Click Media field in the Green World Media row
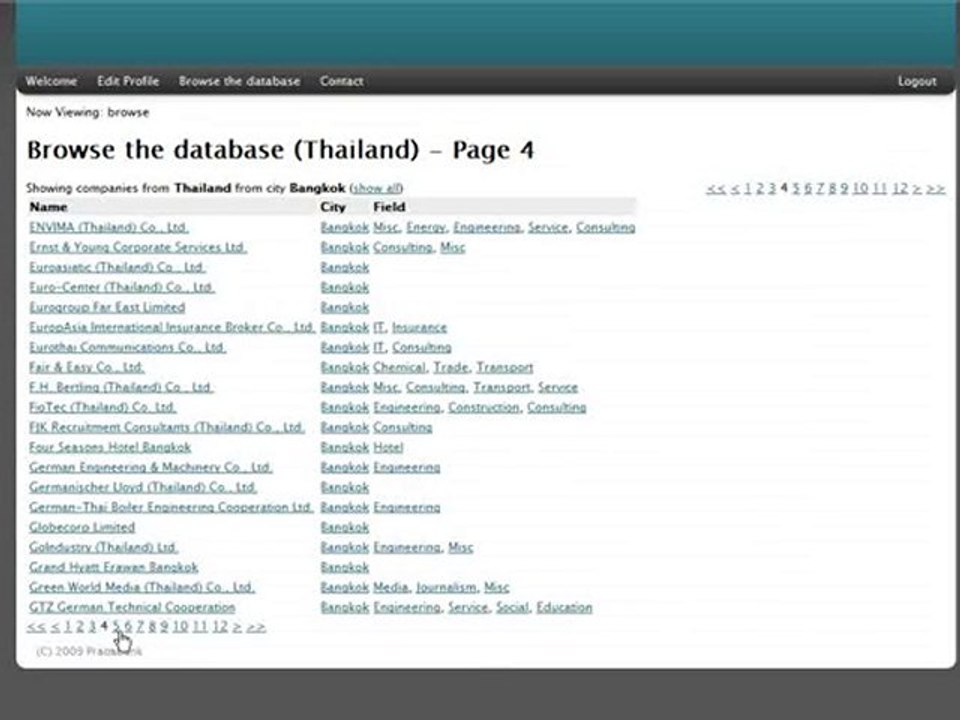 point(391,587)
